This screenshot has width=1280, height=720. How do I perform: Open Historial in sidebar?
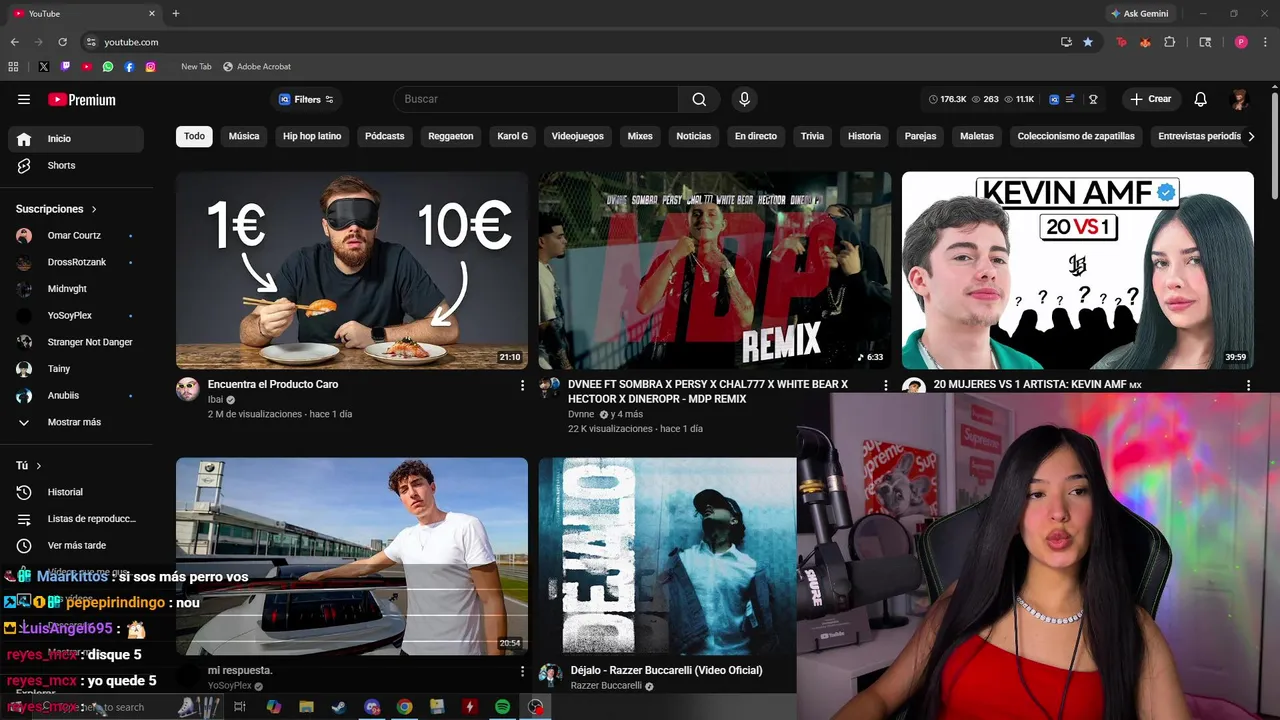[x=76, y=492]
